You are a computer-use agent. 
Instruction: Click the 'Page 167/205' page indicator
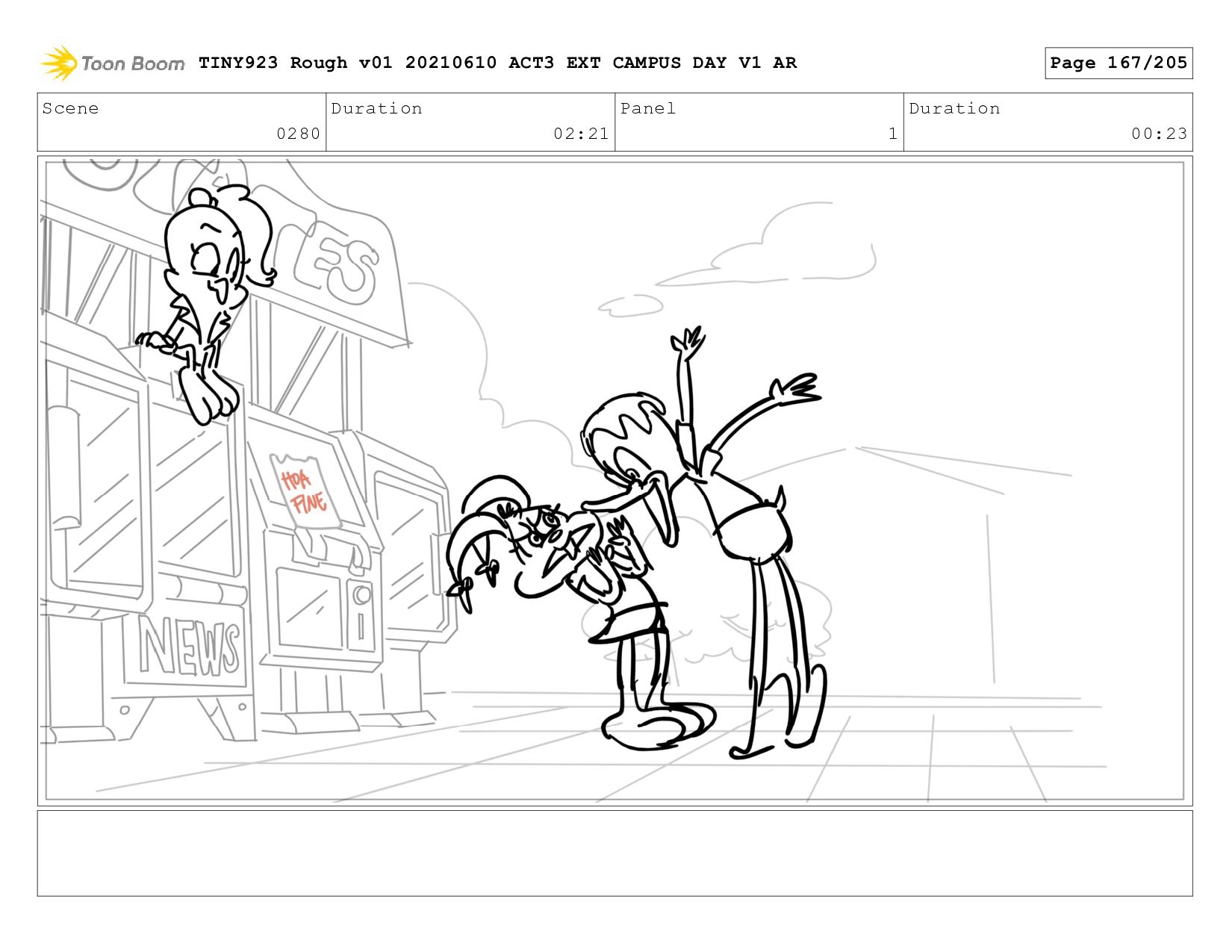coord(1119,63)
